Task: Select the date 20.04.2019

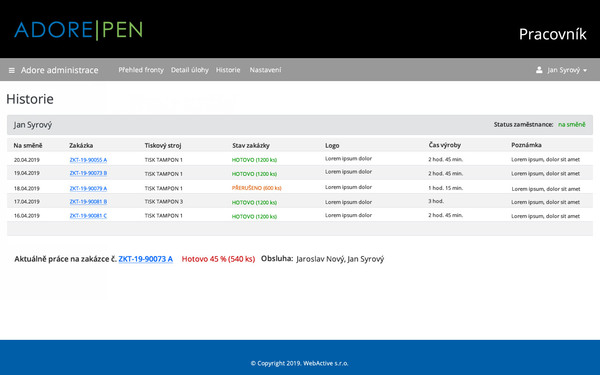Action: [x=27, y=160]
